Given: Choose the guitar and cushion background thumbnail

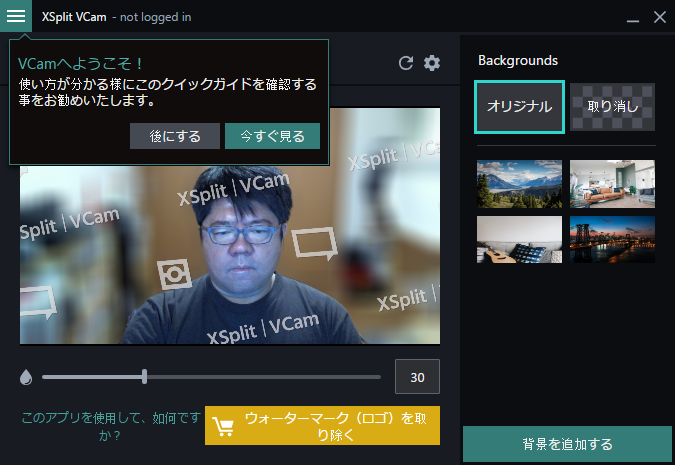Looking at the screenshot, I should pos(519,239).
